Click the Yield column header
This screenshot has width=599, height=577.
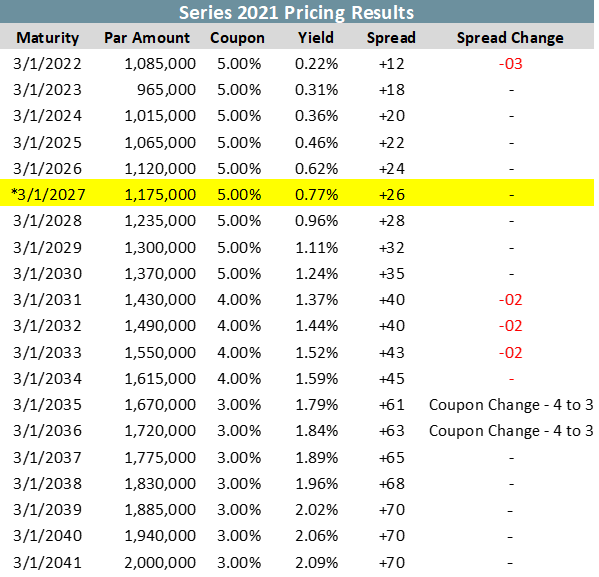316,38
